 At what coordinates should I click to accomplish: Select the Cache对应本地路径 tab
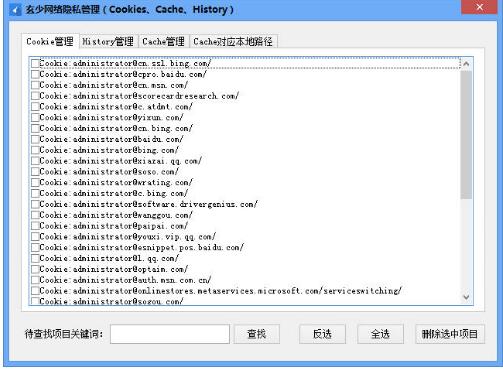[x=233, y=42]
